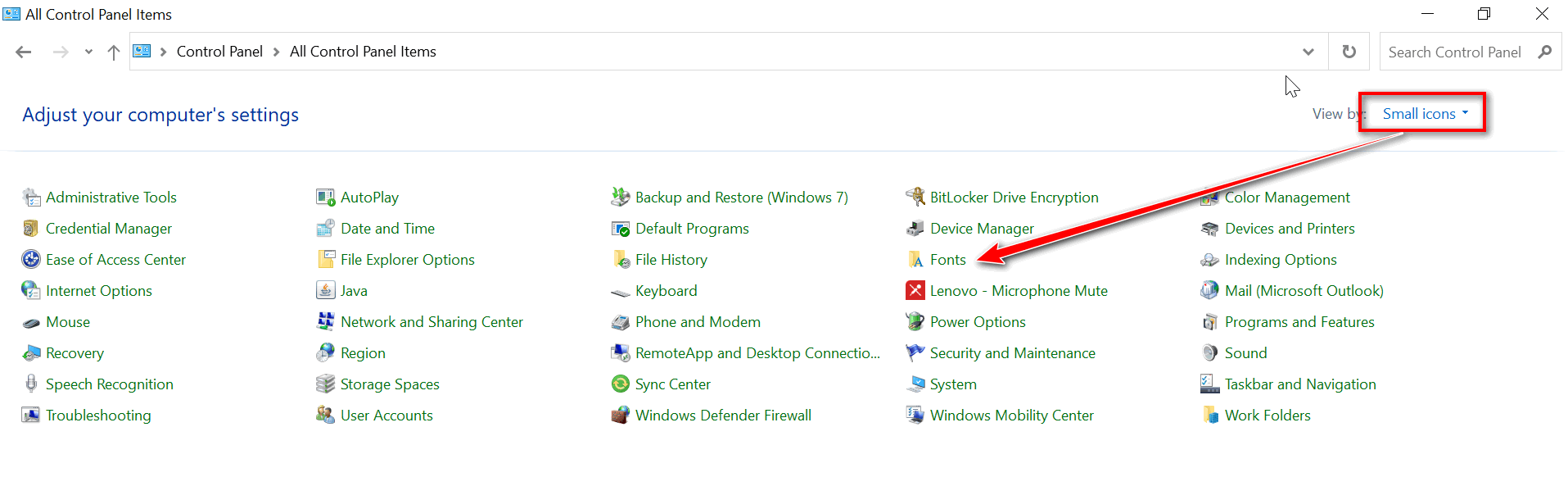
Task: Open the Java icon
Action: [326, 291]
